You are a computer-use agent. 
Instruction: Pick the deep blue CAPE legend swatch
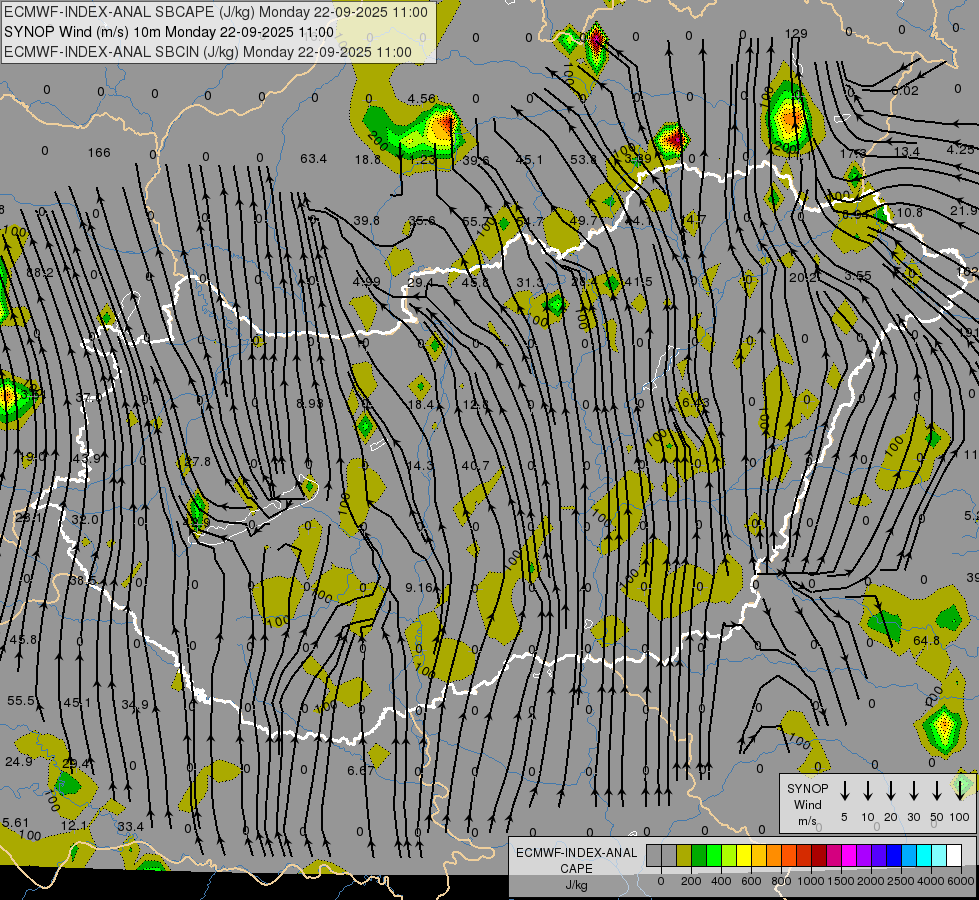click(894, 855)
